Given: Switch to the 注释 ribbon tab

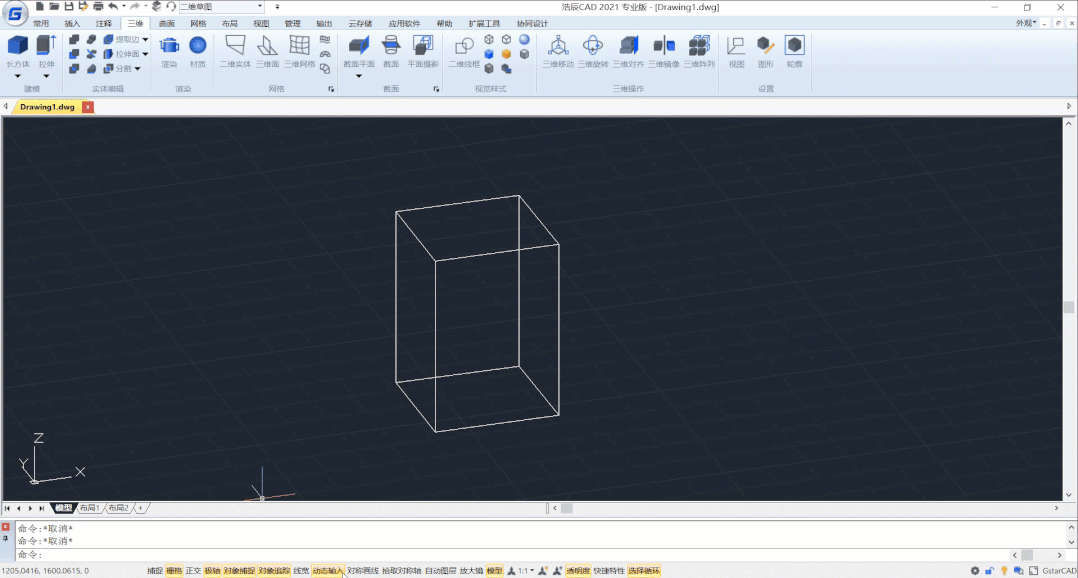Looking at the screenshot, I should 104,23.
